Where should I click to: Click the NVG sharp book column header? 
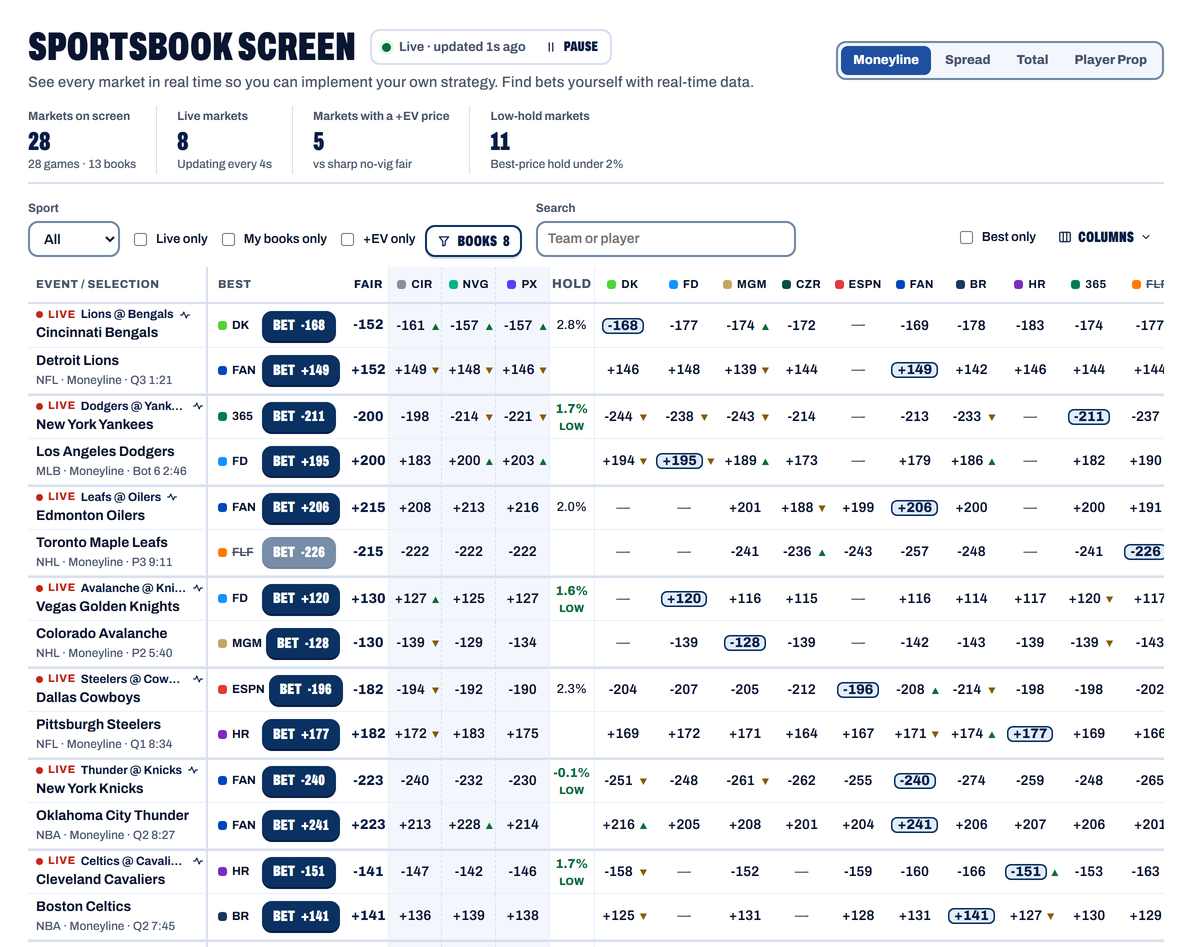click(468, 284)
